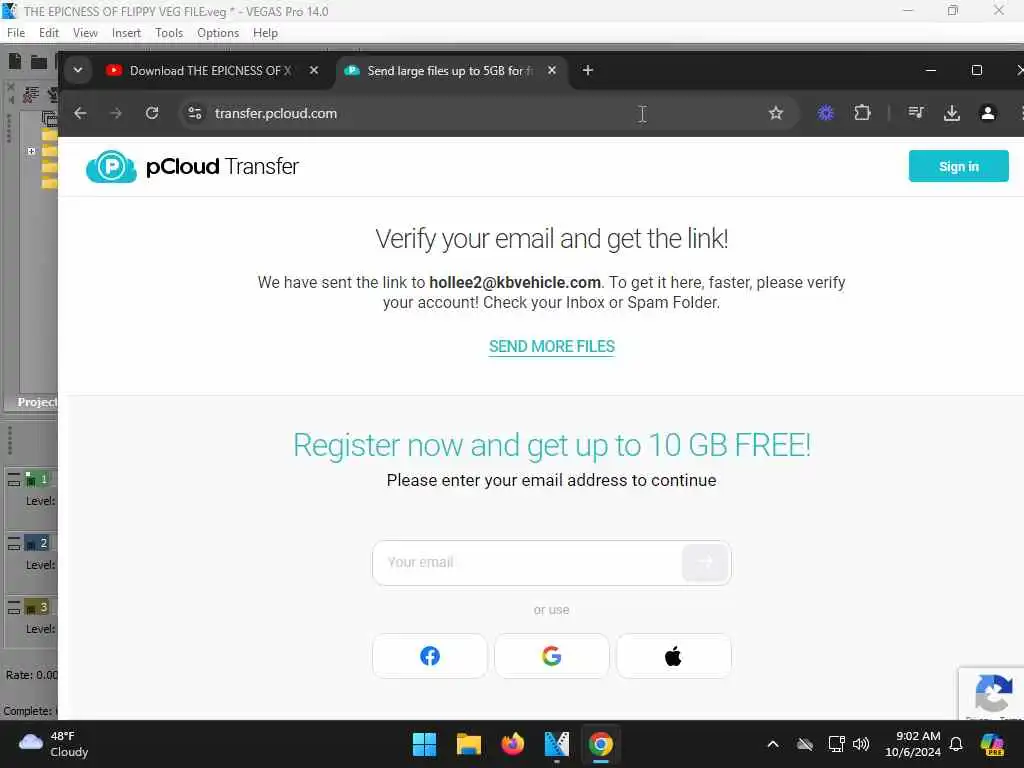This screenshot has width=1024, height=768.
Task: View site information icon beside URL
Action: coord(195,113)
